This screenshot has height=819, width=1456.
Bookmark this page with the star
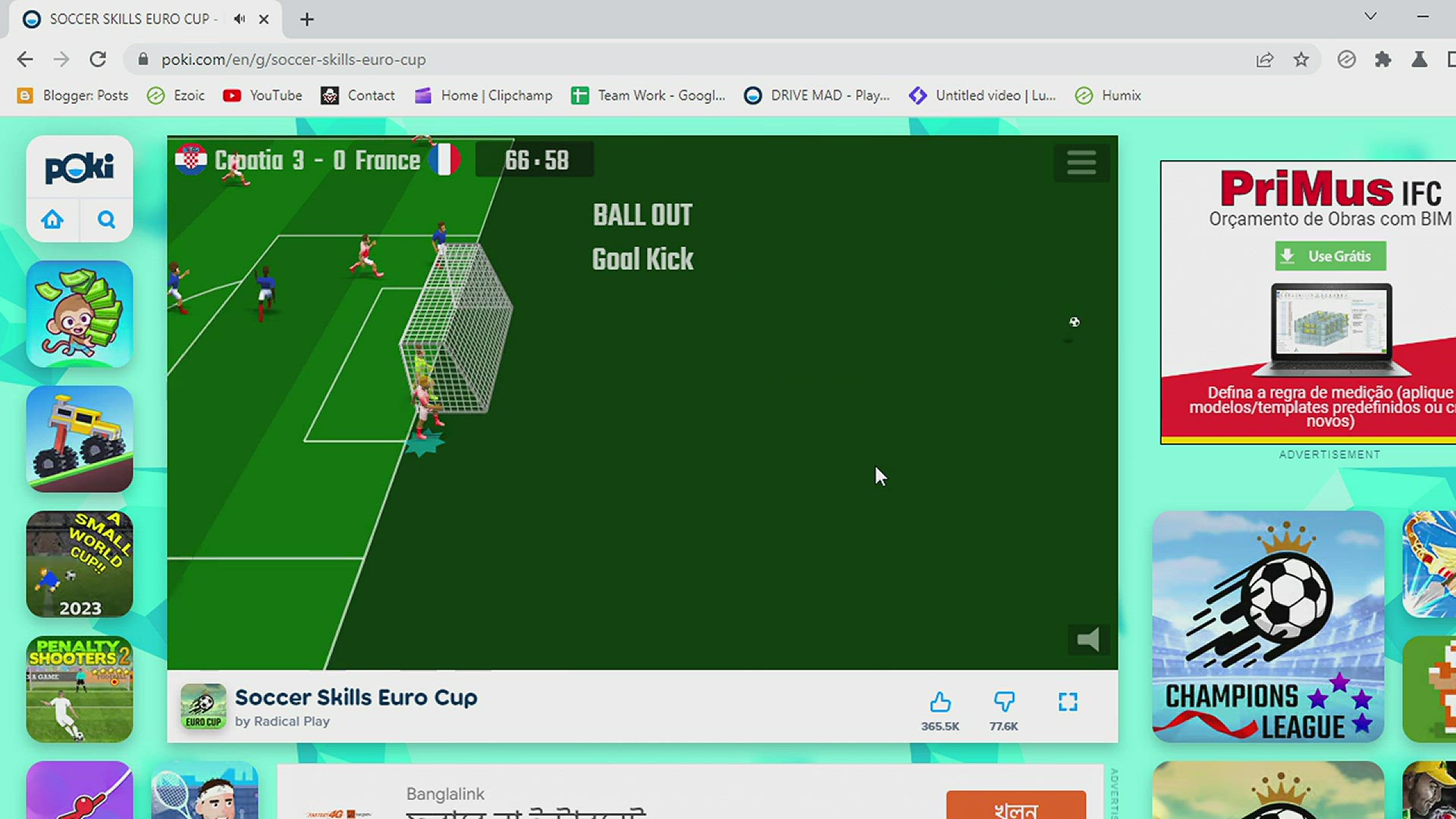[x=1301, y=59]
